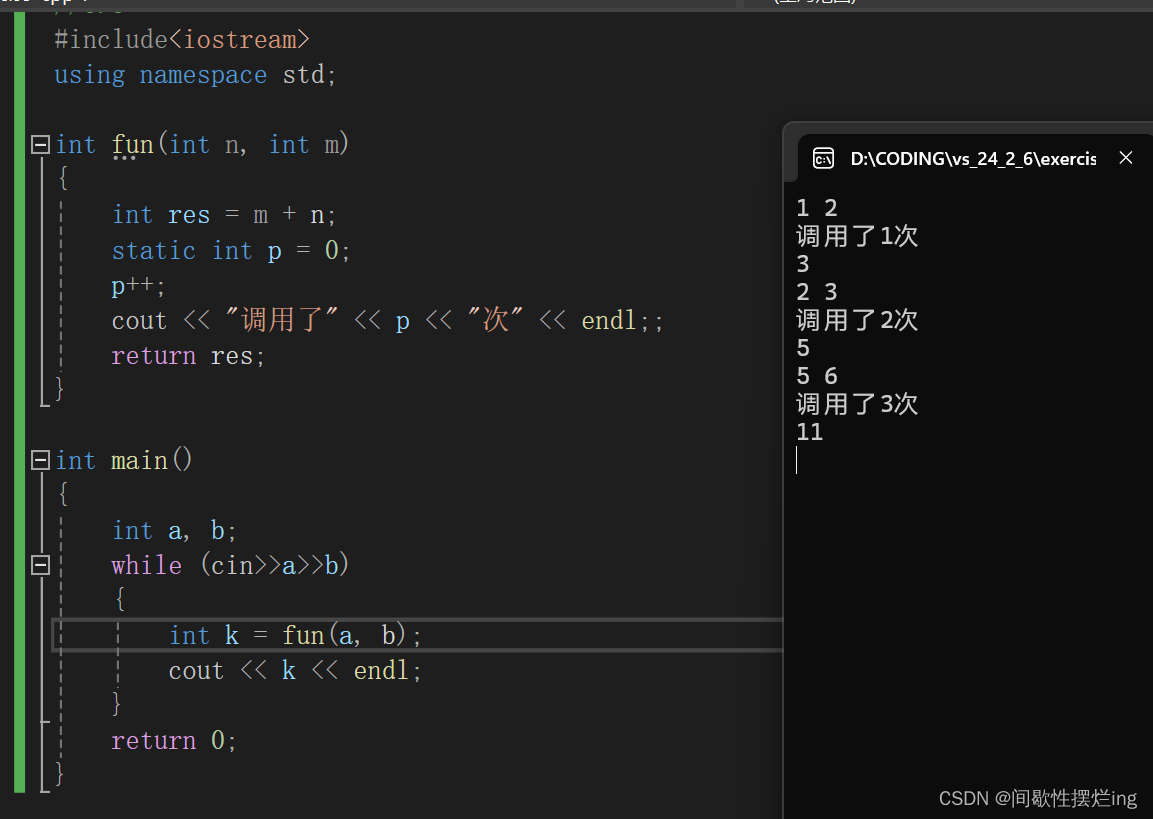Click console input line '5 6'
This screenshot has height=819, width=1153.
(817, 376)
